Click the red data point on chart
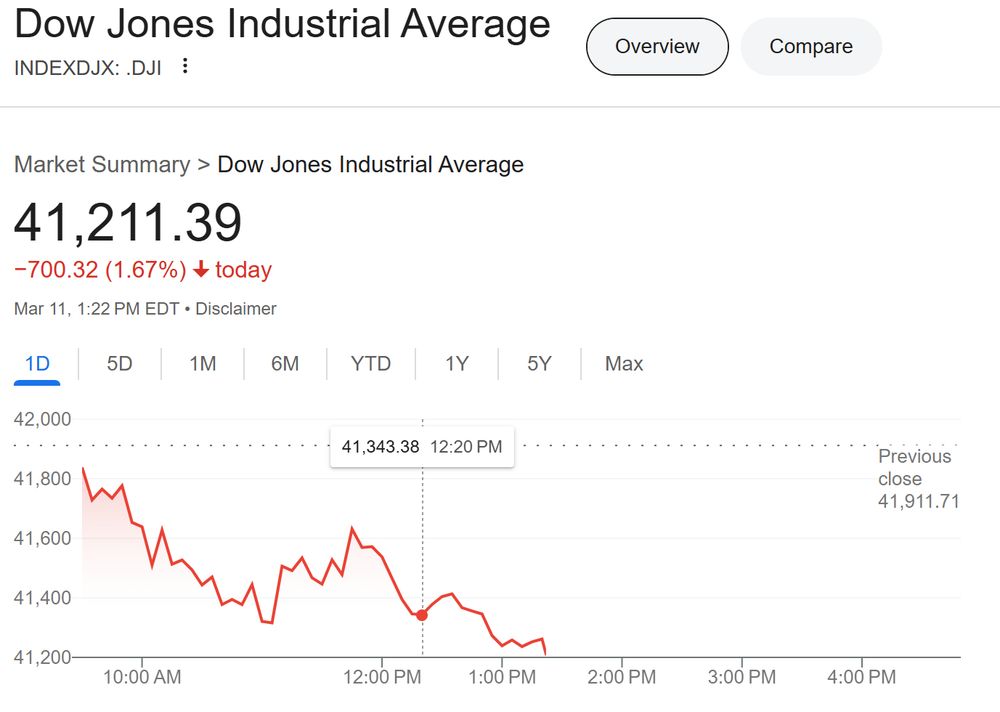 pos(422,615)
